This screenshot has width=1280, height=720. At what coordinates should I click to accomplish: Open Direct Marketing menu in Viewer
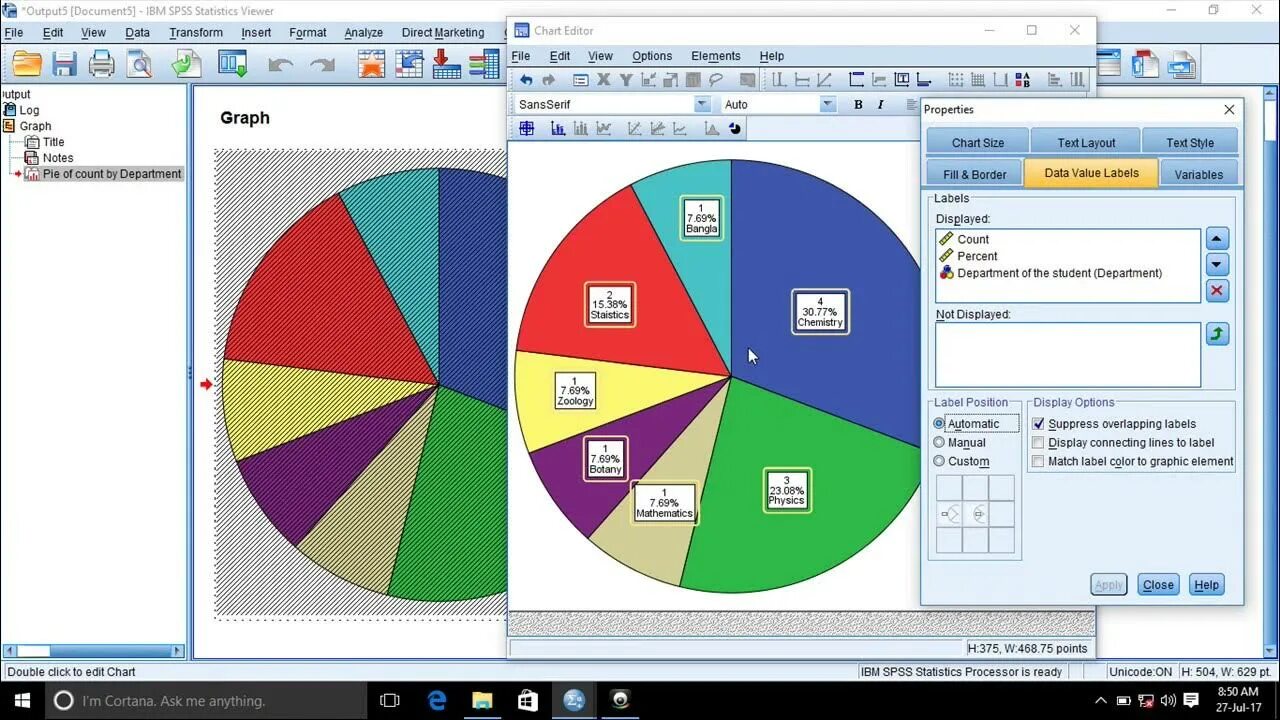click(443, 32)
